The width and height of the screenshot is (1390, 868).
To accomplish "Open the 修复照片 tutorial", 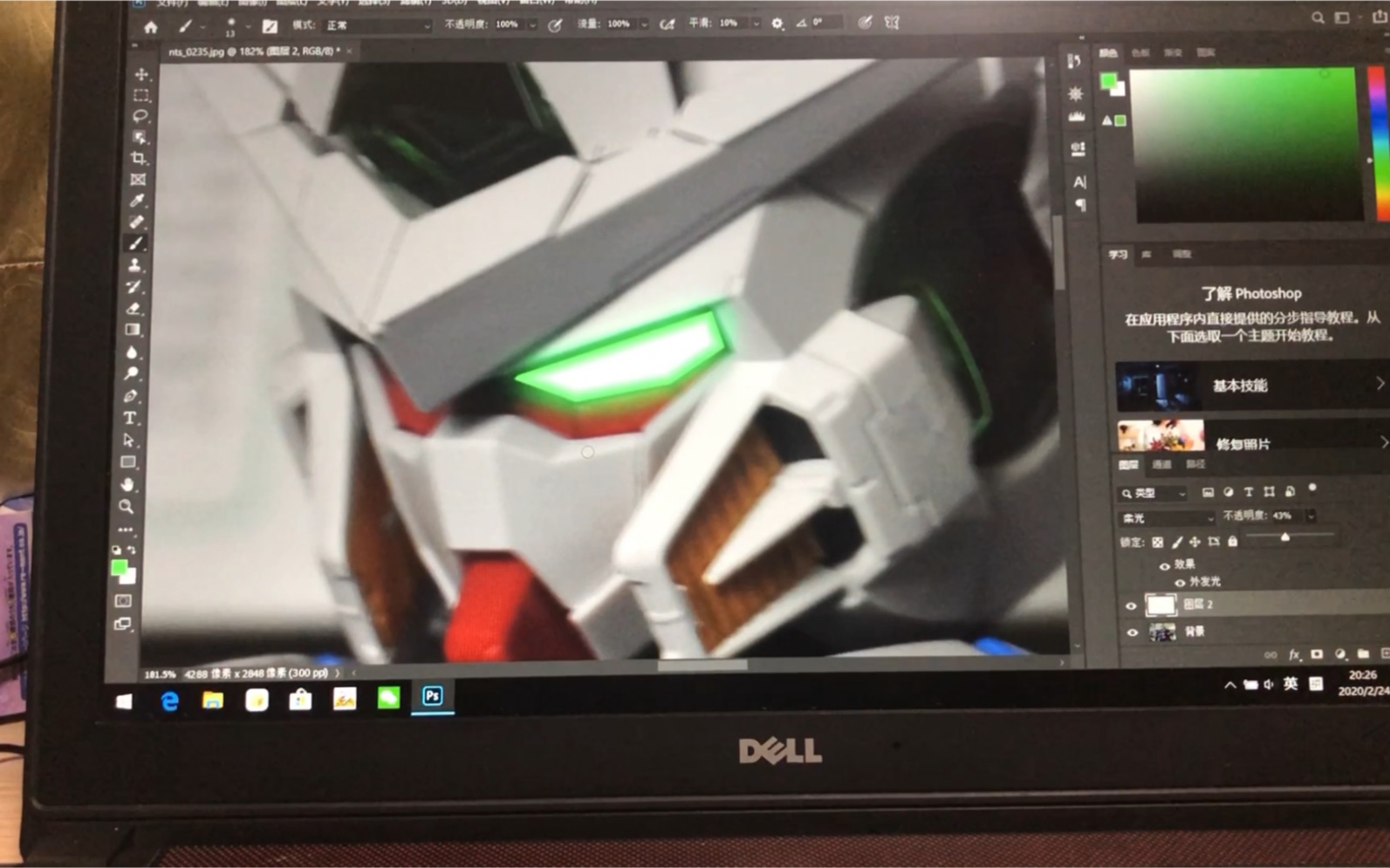I will 1253,434.
